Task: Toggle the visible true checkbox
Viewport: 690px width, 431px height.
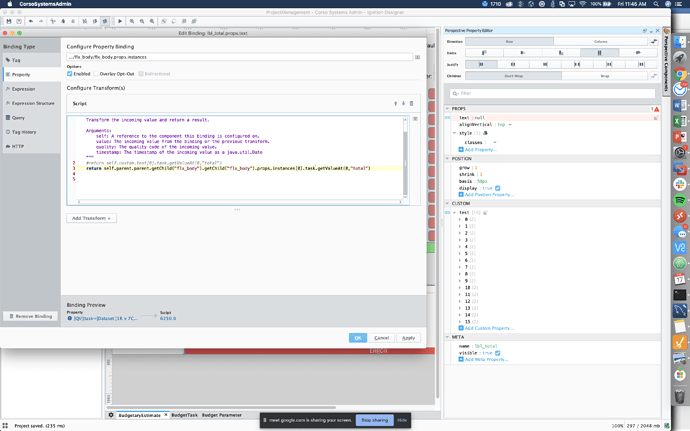Action: (x=497, y=353)
